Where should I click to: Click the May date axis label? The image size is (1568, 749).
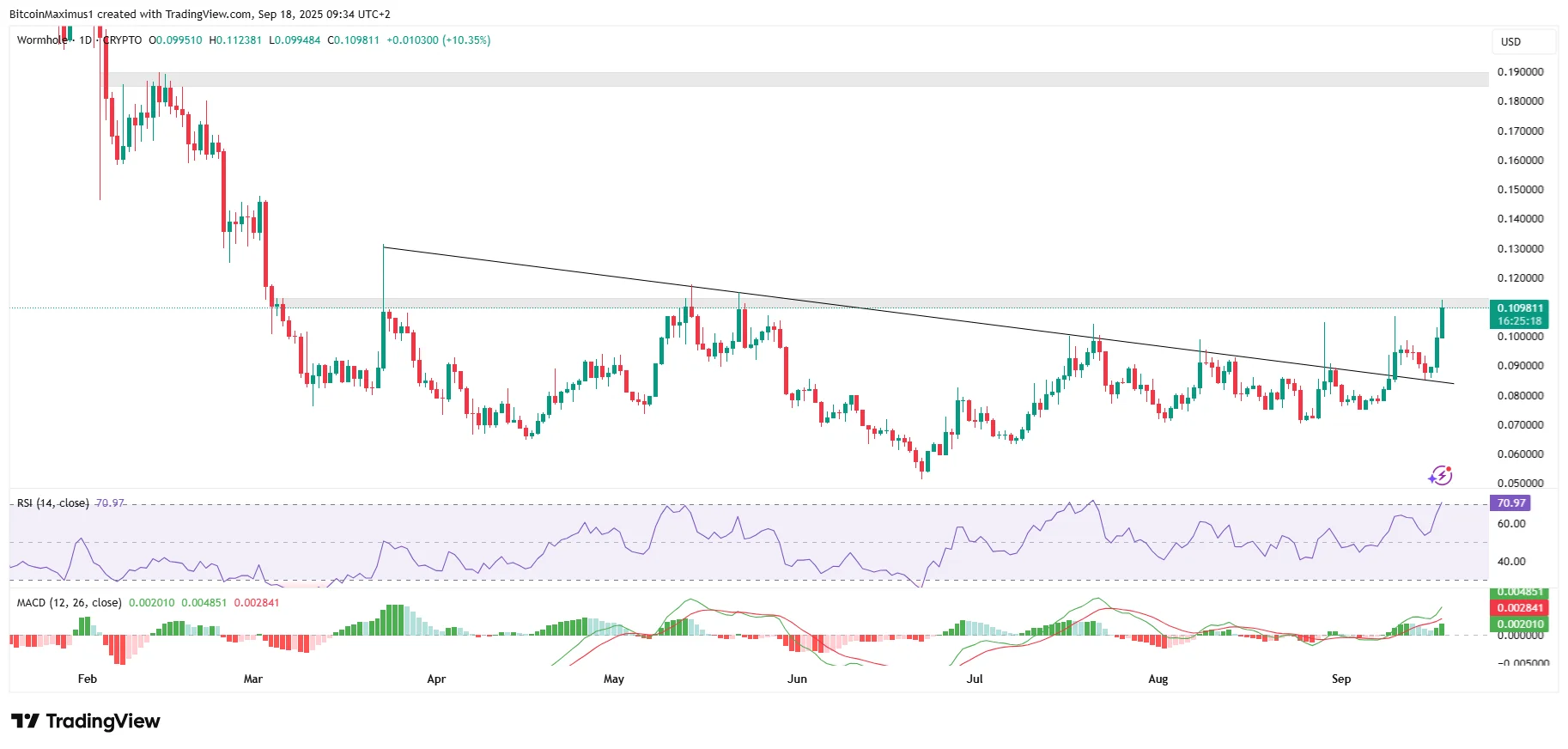point(614,679)
